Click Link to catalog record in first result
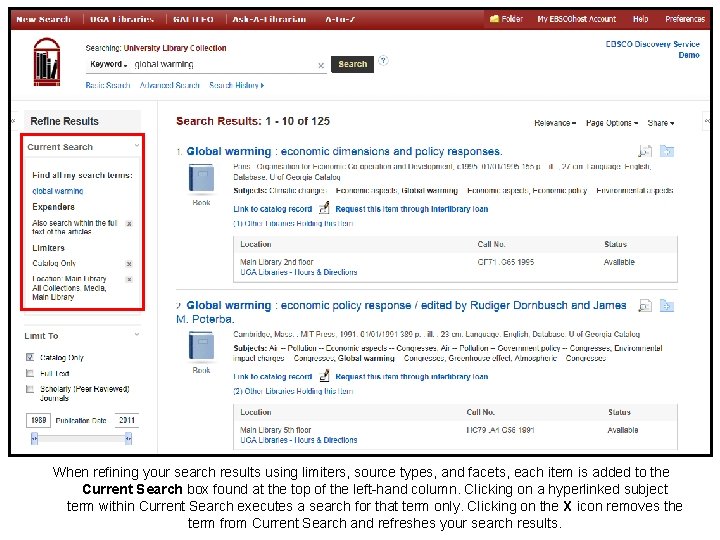The image size is (720, 540). [x=272, y=209]
